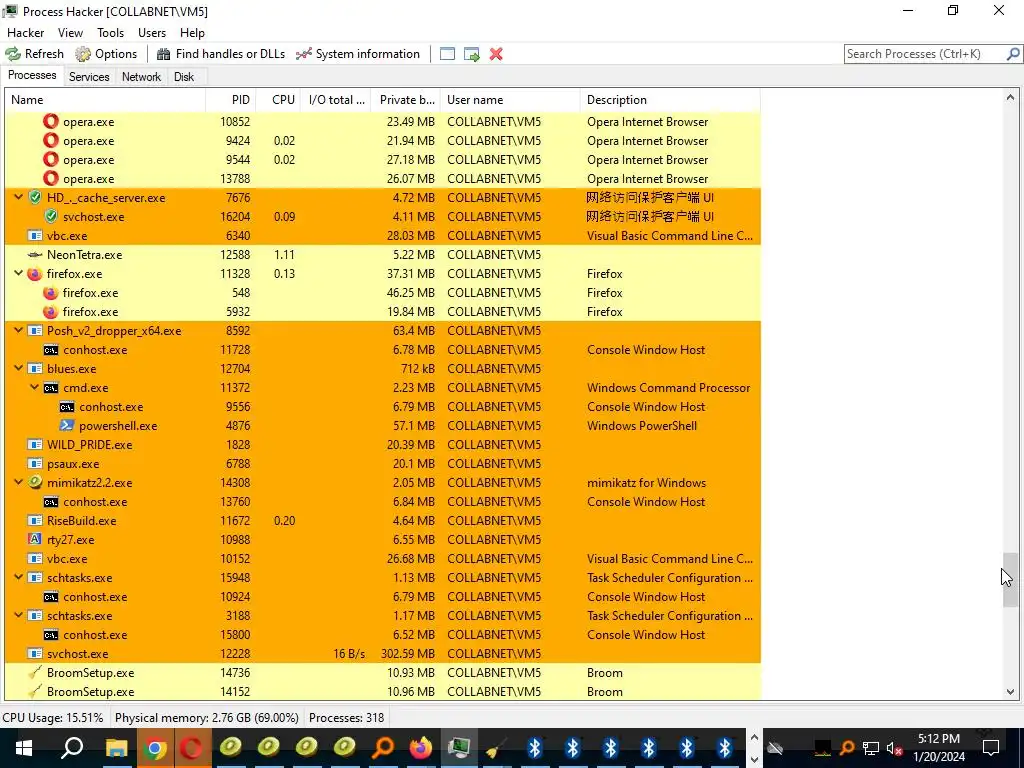Collapse the firefox.exe 11328 tree node
The height and width of the screenshot is (768, 1024).
point(19,274)
